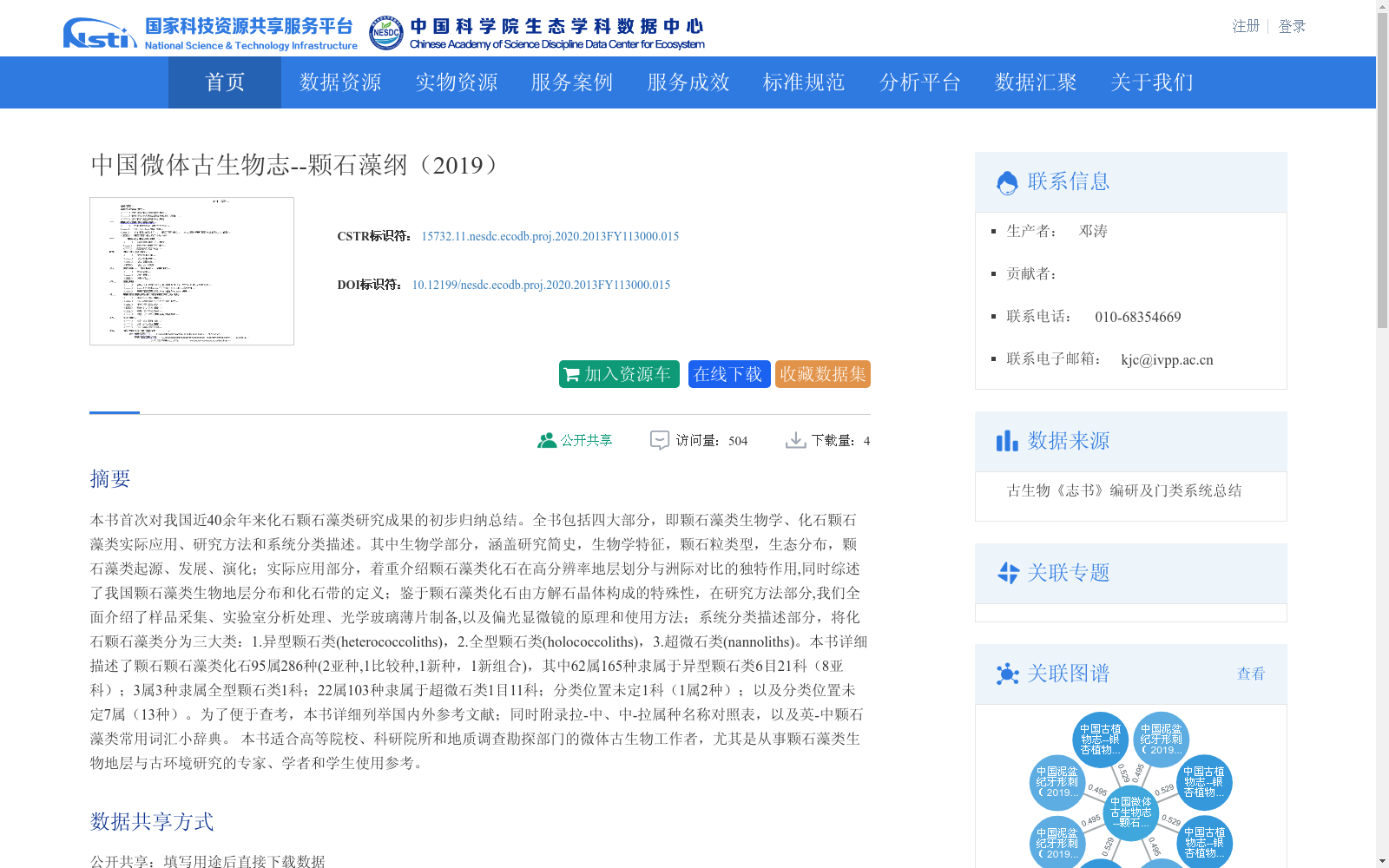Click the 登录 link
The height and width of the screenshot is (868, 1389).
(x=1292, y=26)
